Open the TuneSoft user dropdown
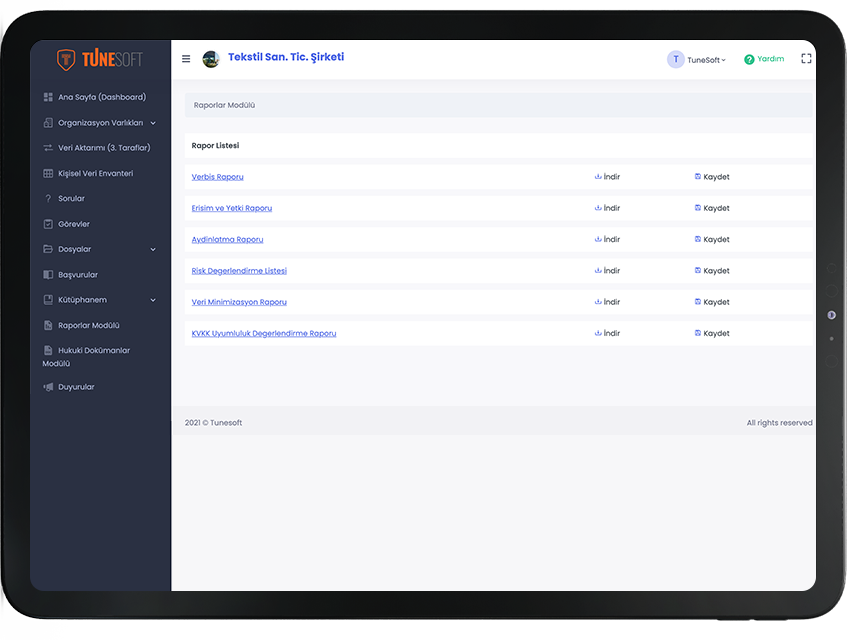This screenshot has width=847, height=640. coord(706,60)
